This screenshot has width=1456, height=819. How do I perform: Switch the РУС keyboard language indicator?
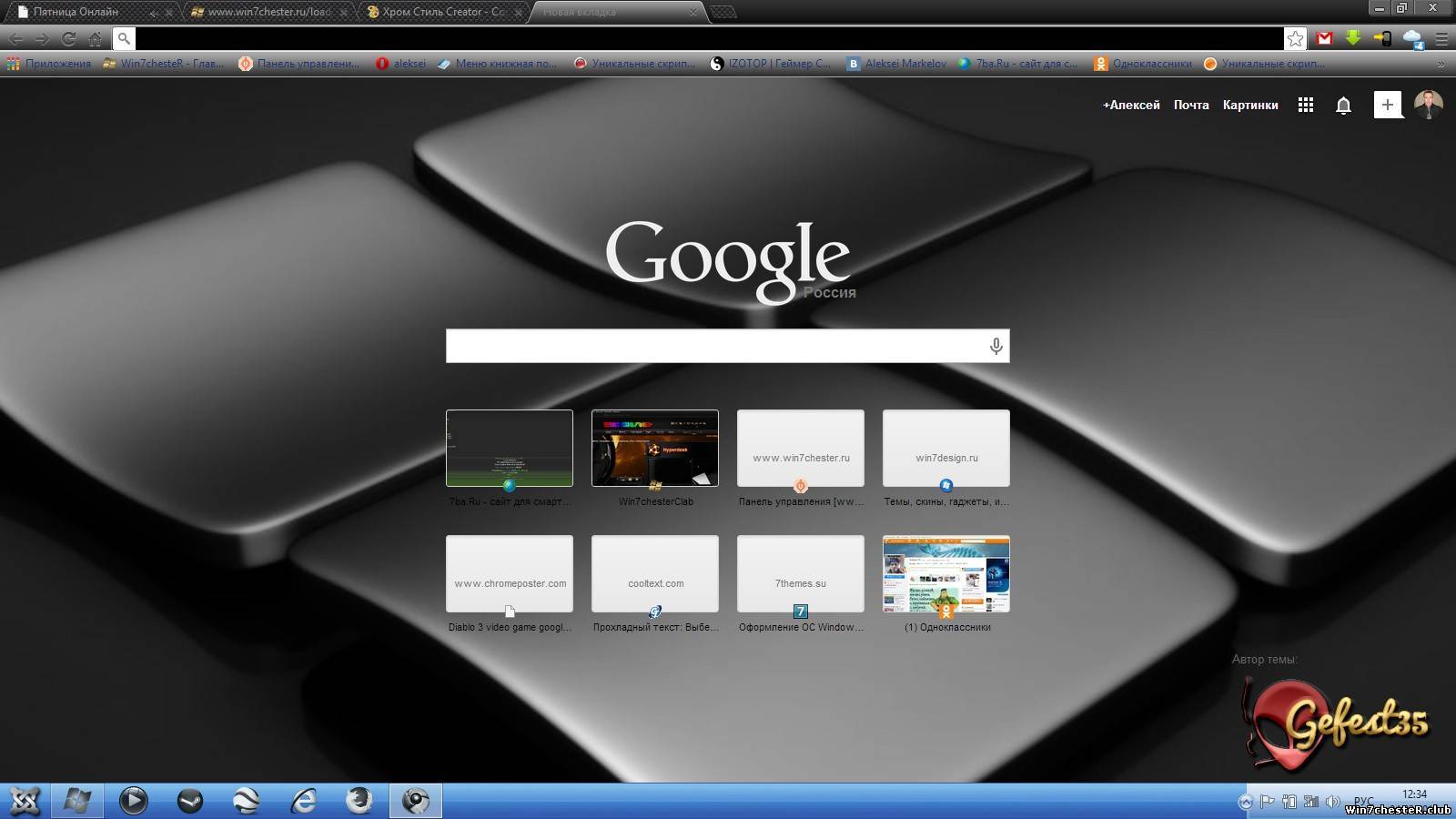coord(1363,802)
